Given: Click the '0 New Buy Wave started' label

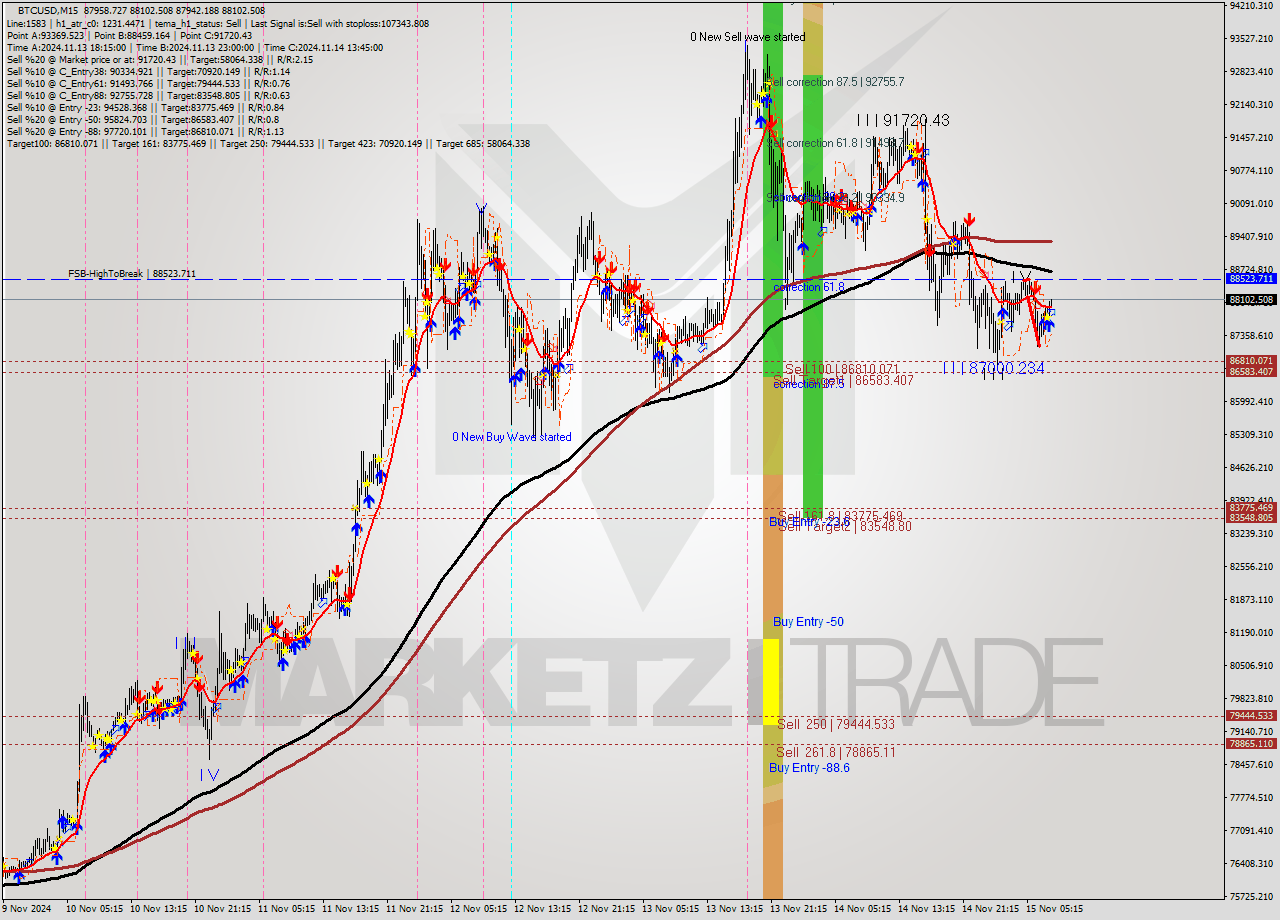Looking at the screenshot, I should coord(511,437).
